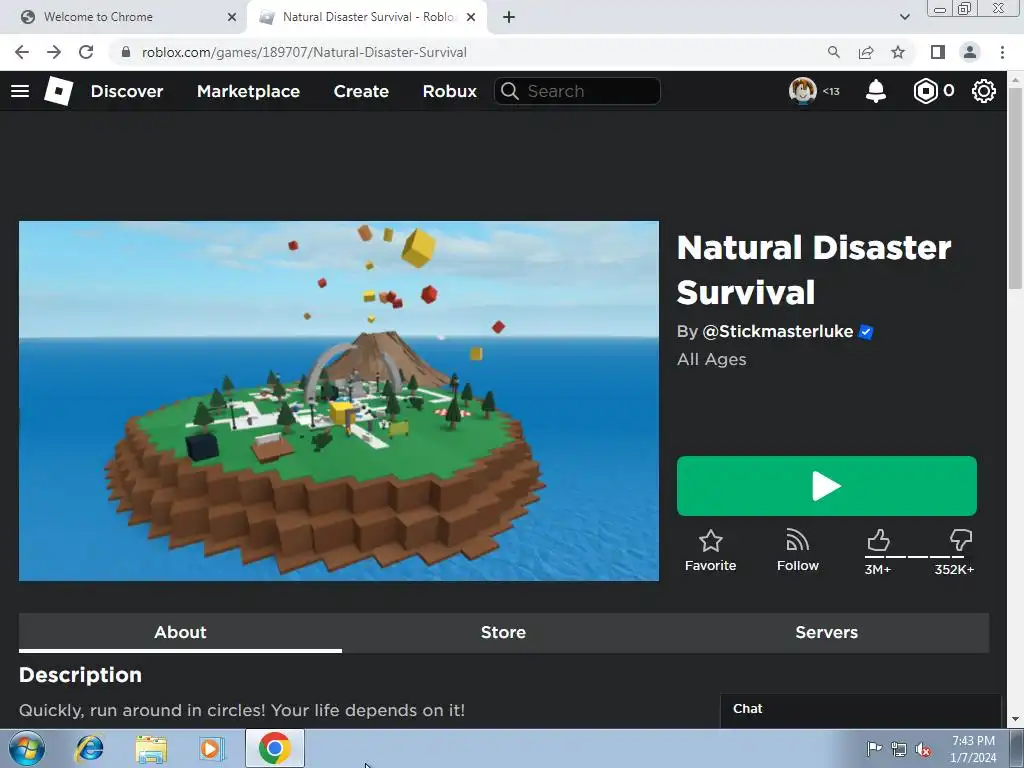Click the scrollbar down arrow

(x=1014, y=720)
